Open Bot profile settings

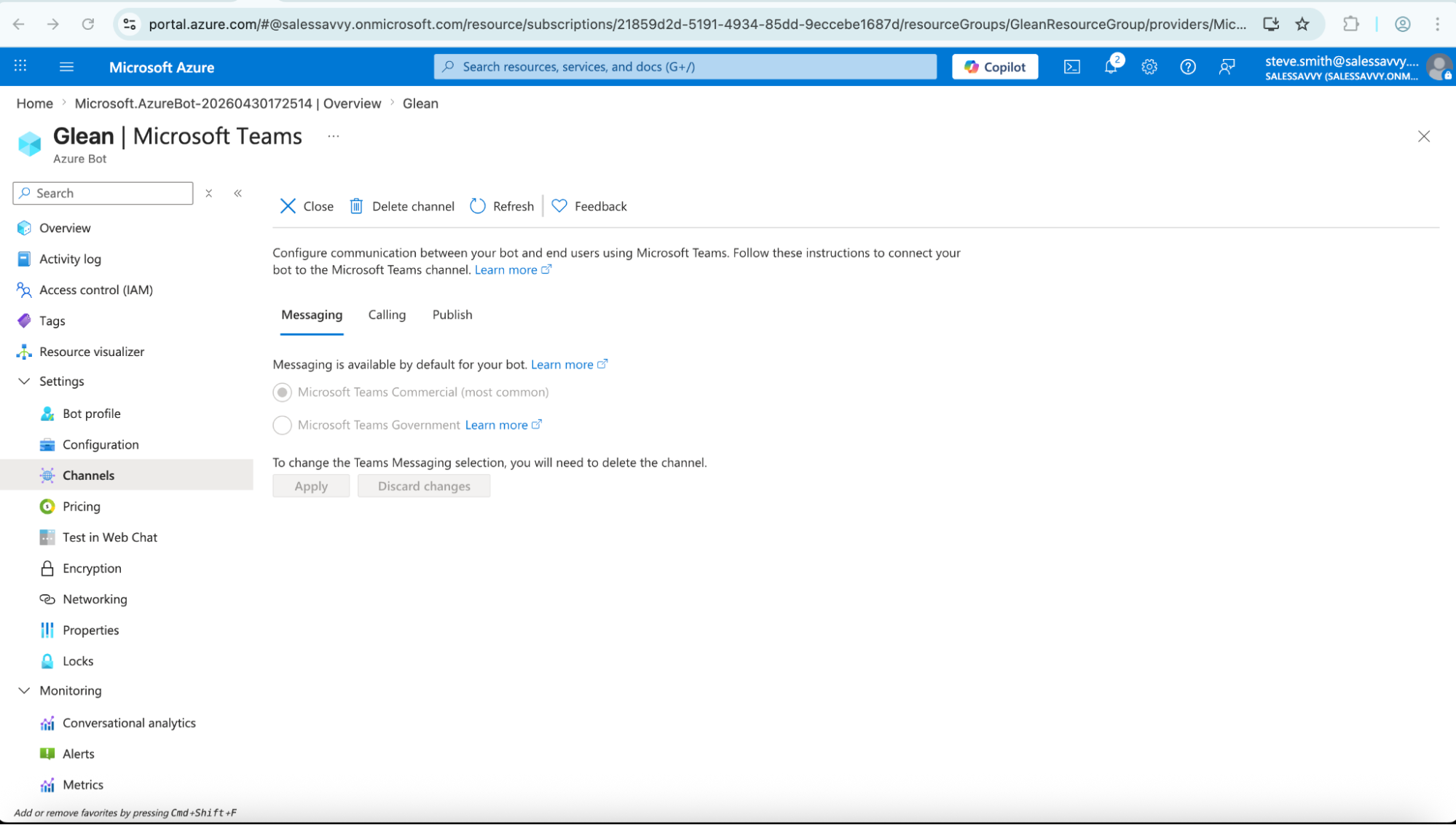pos(92,414)
